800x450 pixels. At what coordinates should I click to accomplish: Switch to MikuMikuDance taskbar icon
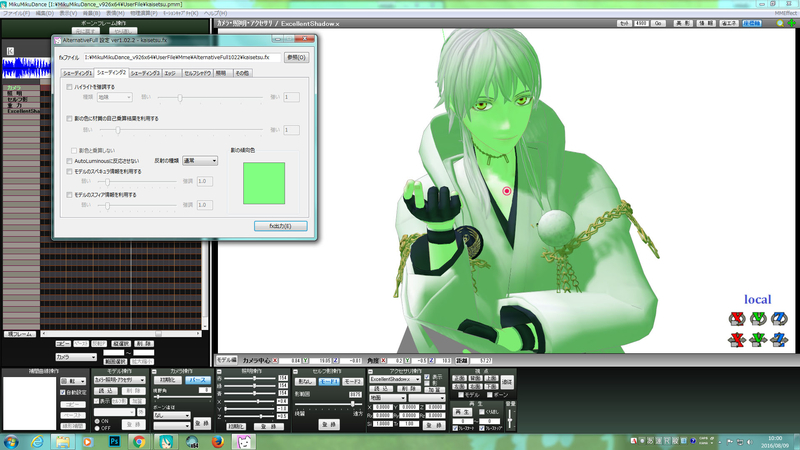165,441
